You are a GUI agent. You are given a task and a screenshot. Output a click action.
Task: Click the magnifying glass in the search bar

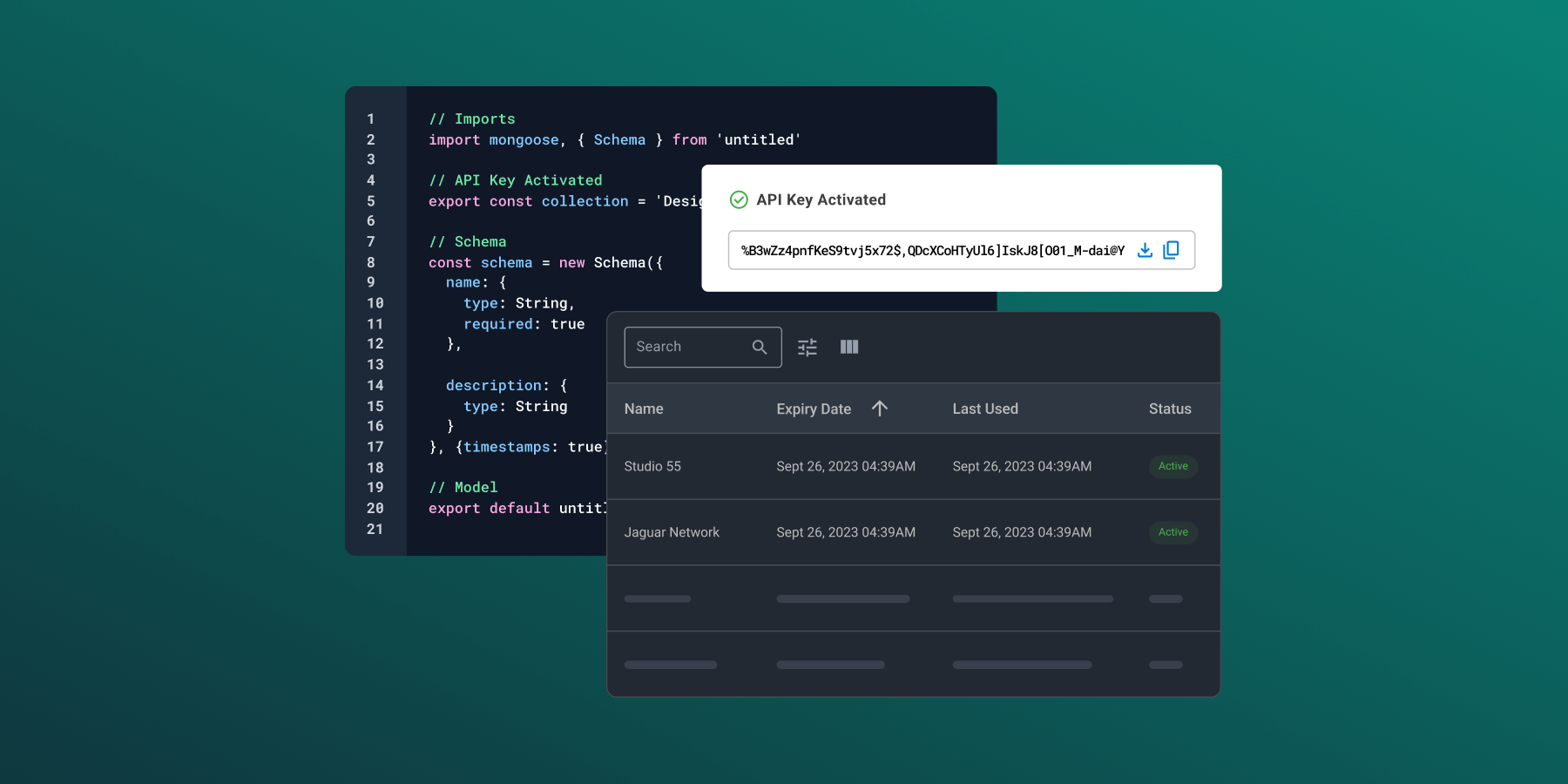click(x=759, y=347)
